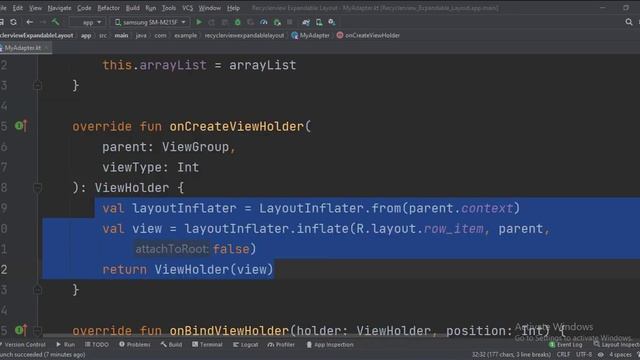
Task: Build project with the green hammer icon
Action: 56,22
